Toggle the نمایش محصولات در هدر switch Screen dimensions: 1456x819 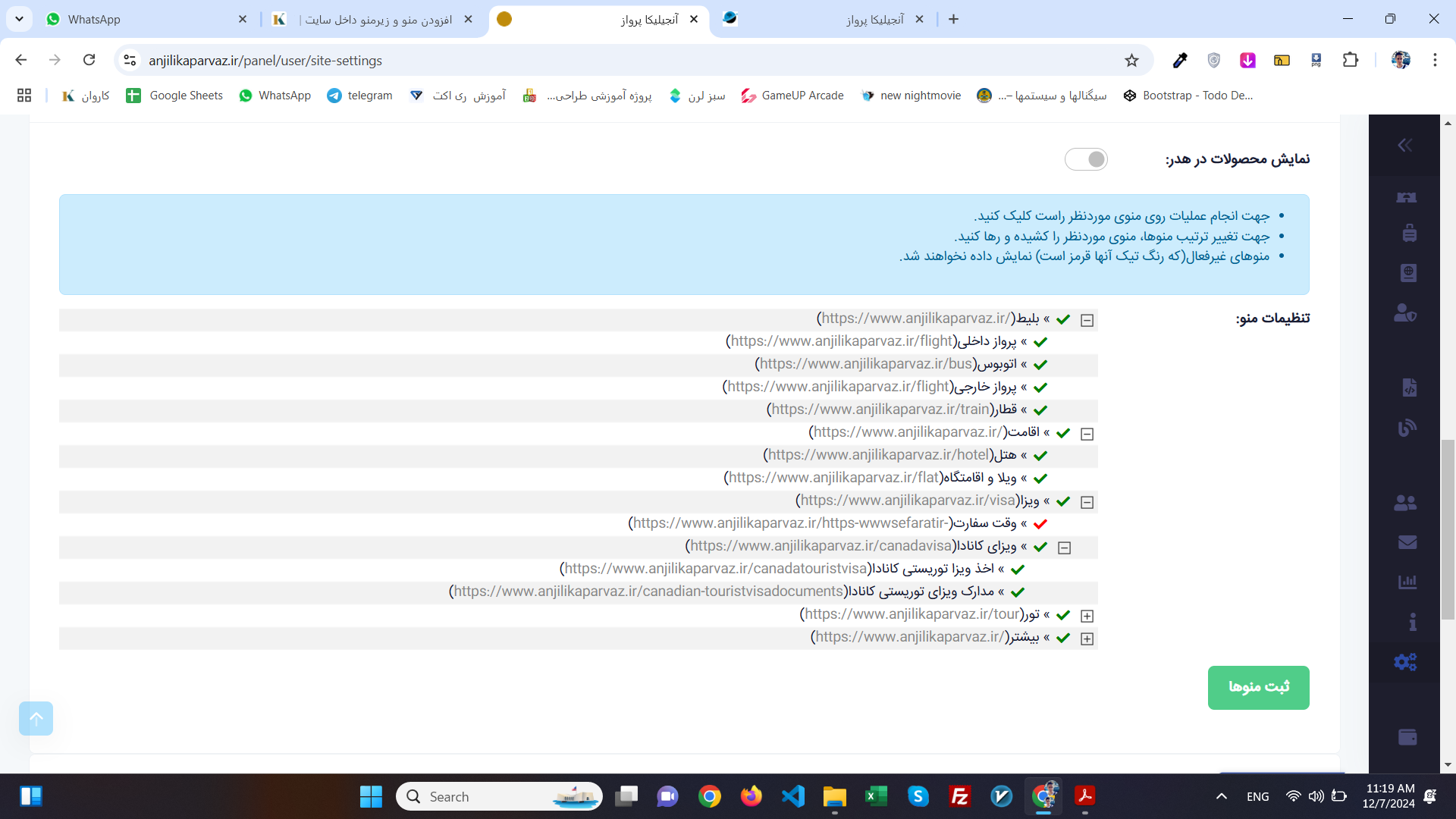tap(1086, 159)
